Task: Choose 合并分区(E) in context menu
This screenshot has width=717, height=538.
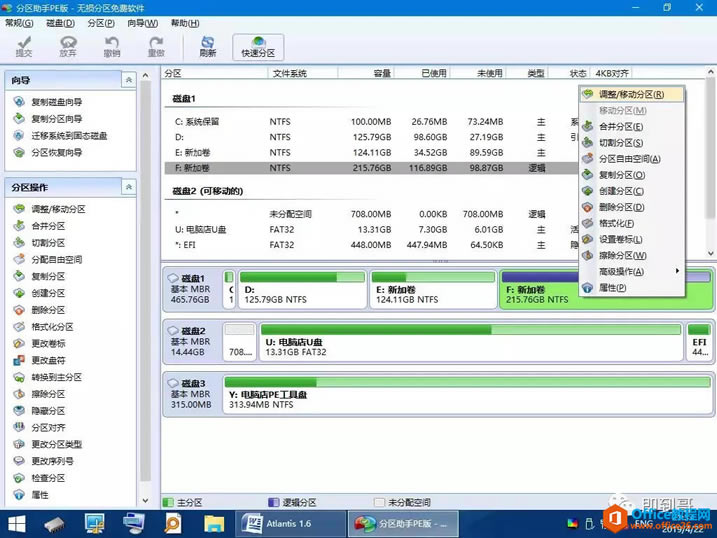Action: pyautogui.click(x=632, y=127)
